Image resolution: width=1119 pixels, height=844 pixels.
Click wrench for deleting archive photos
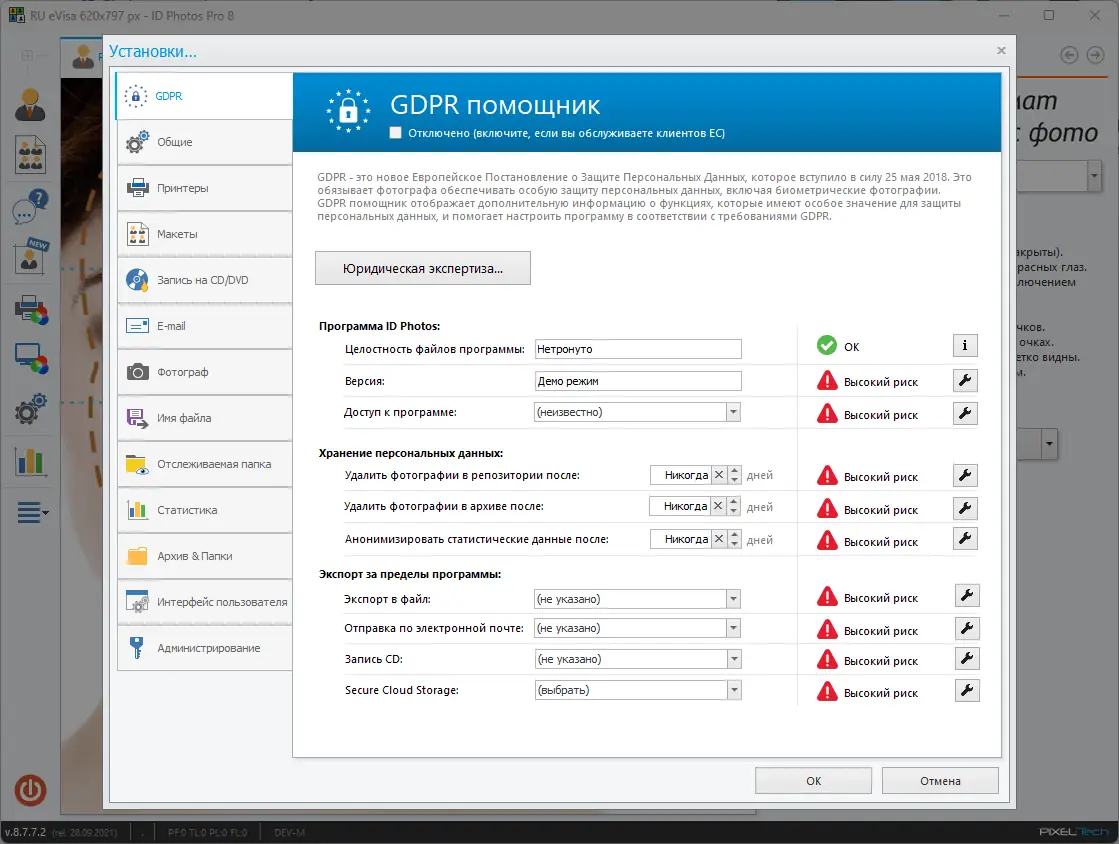point(965,508)
